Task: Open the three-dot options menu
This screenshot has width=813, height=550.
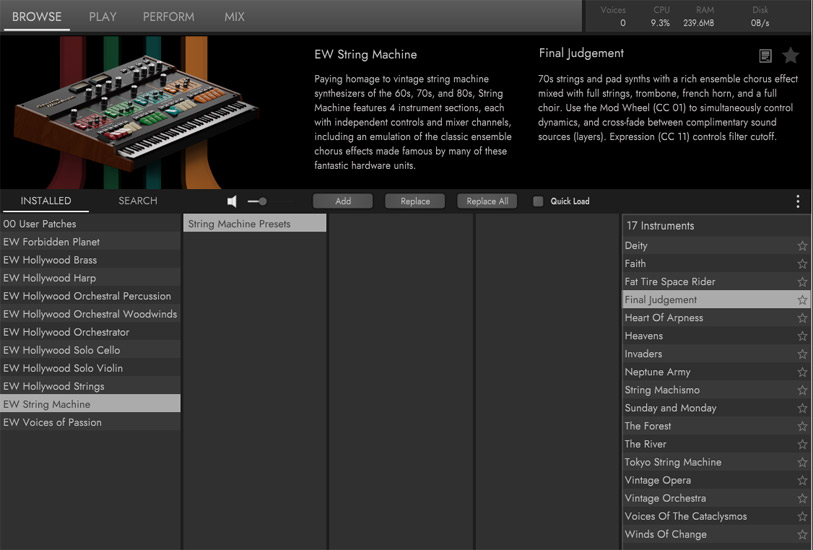Action: click(x=797, y=201)
